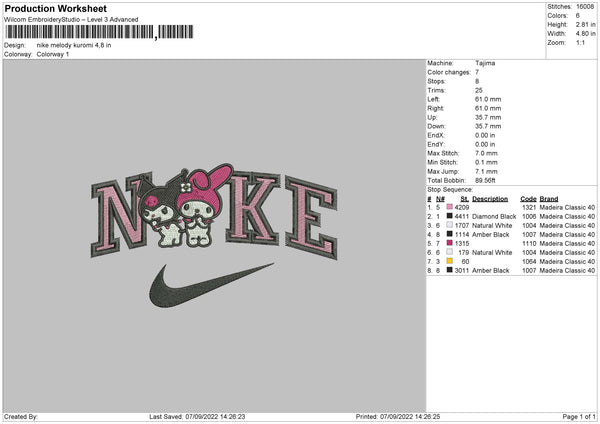
Task: Click the Max Stitch value '7.0 mm'
Action: [486, 153]
